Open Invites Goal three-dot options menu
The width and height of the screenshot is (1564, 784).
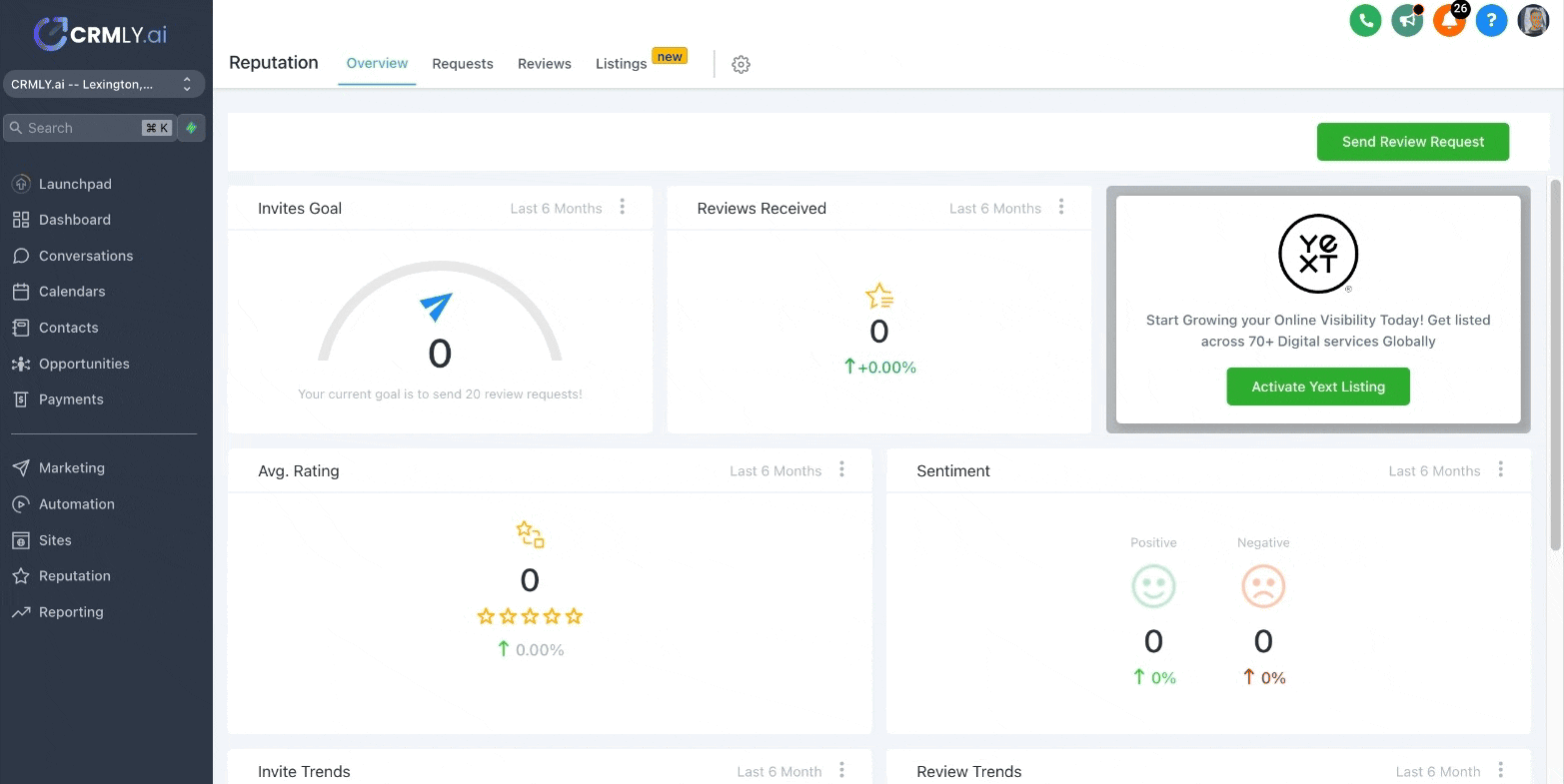pyautogui.click(x=623, y=207)
